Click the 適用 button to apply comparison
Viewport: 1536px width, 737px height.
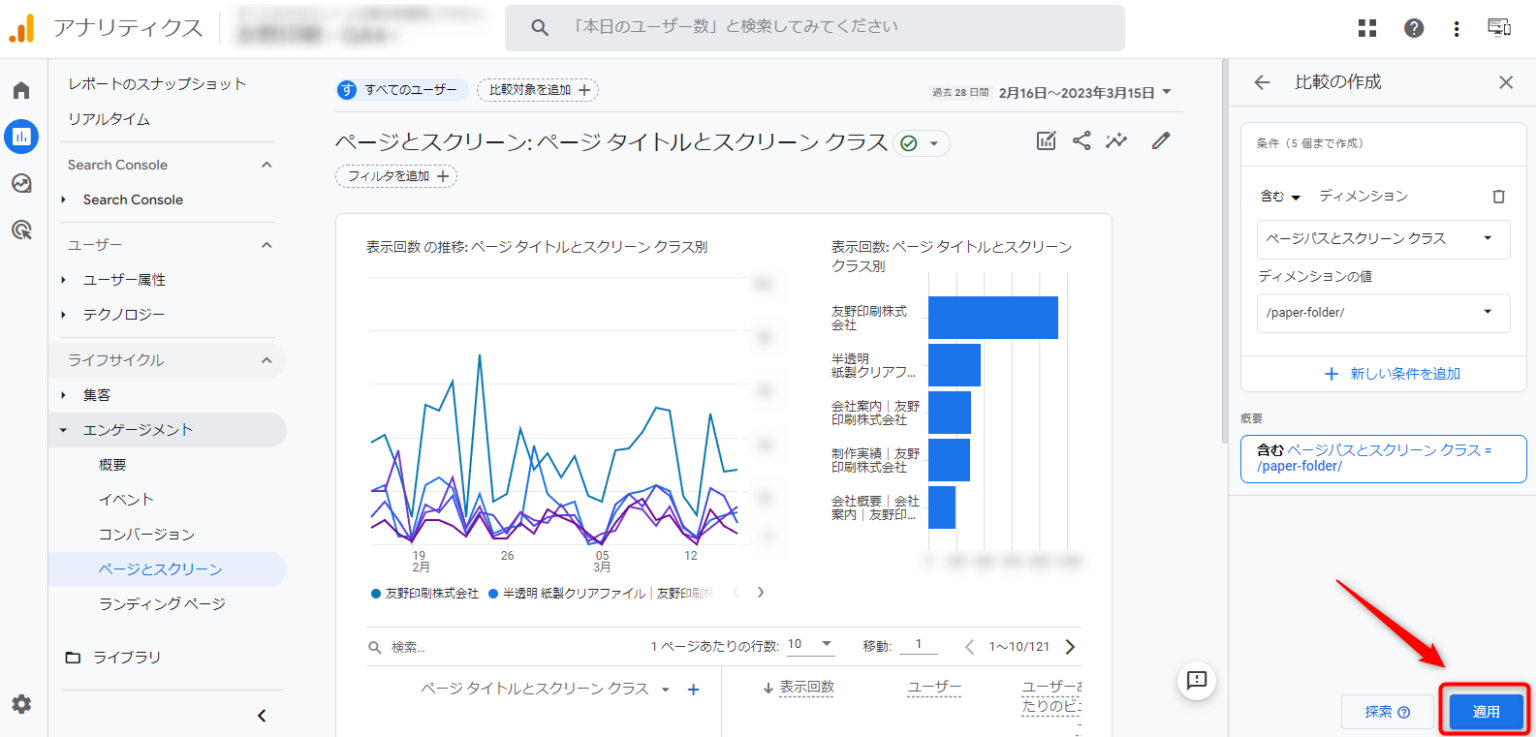(1486, 711)
